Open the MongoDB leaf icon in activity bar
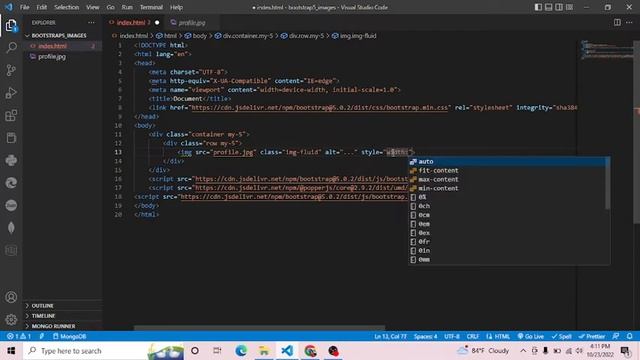The height and width of the screenshot is (360, 640). tap(11, 227)
